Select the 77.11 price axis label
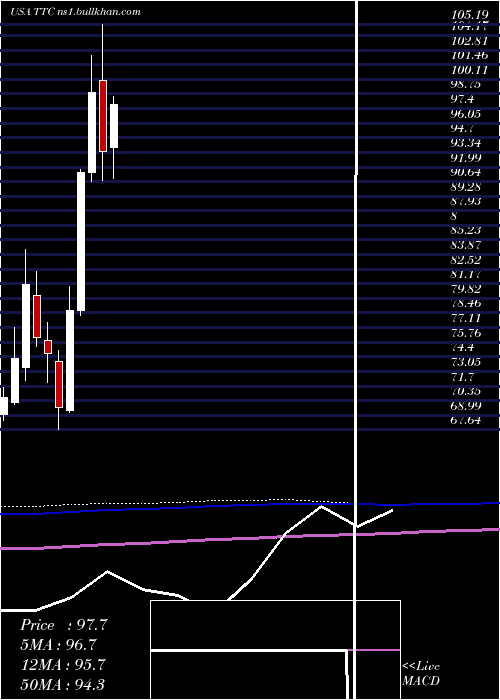This screenshot has height=700, width=500. tap(466, 318)
